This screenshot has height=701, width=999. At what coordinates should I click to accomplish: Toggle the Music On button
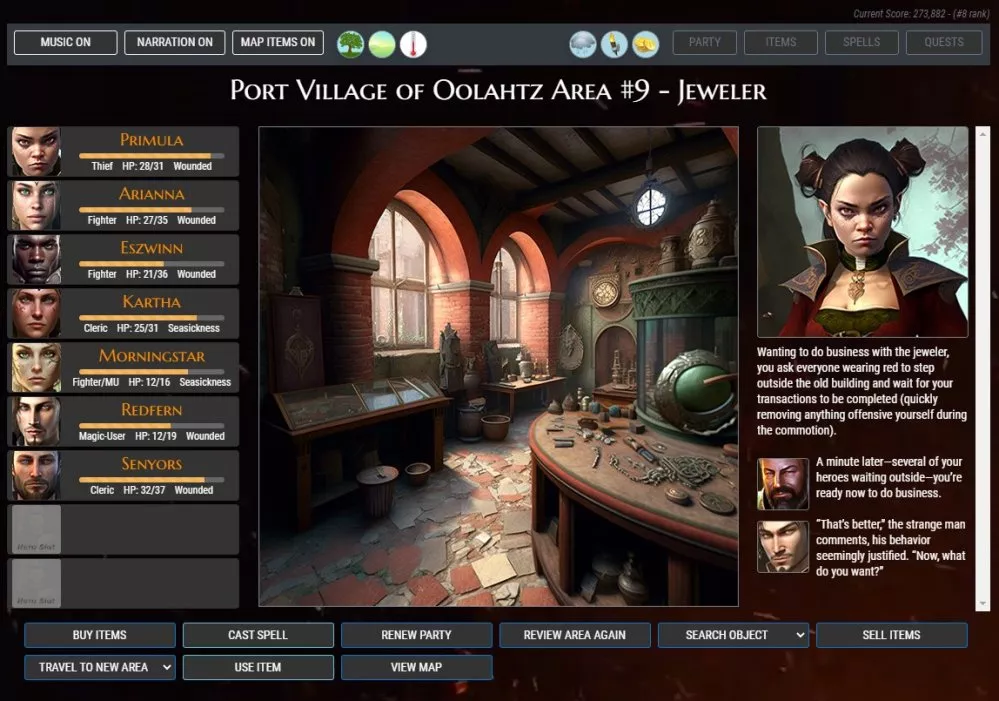coord(65,42)
